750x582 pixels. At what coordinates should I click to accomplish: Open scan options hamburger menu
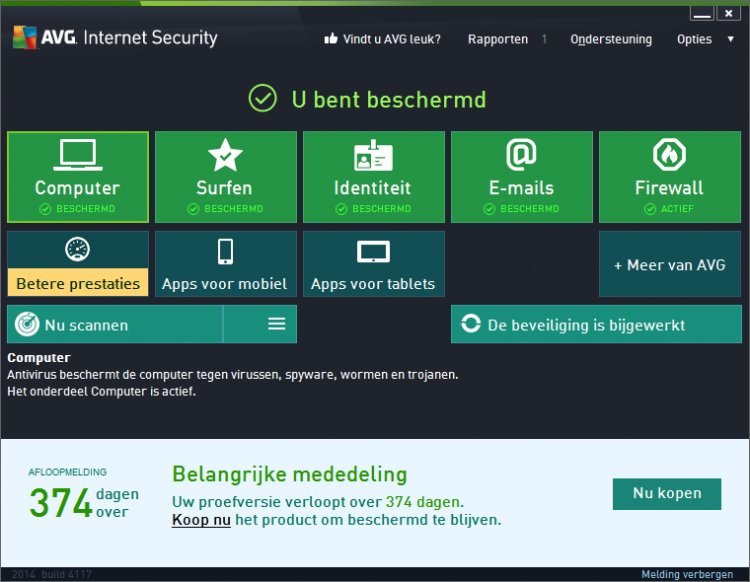[x=277, y=324]
